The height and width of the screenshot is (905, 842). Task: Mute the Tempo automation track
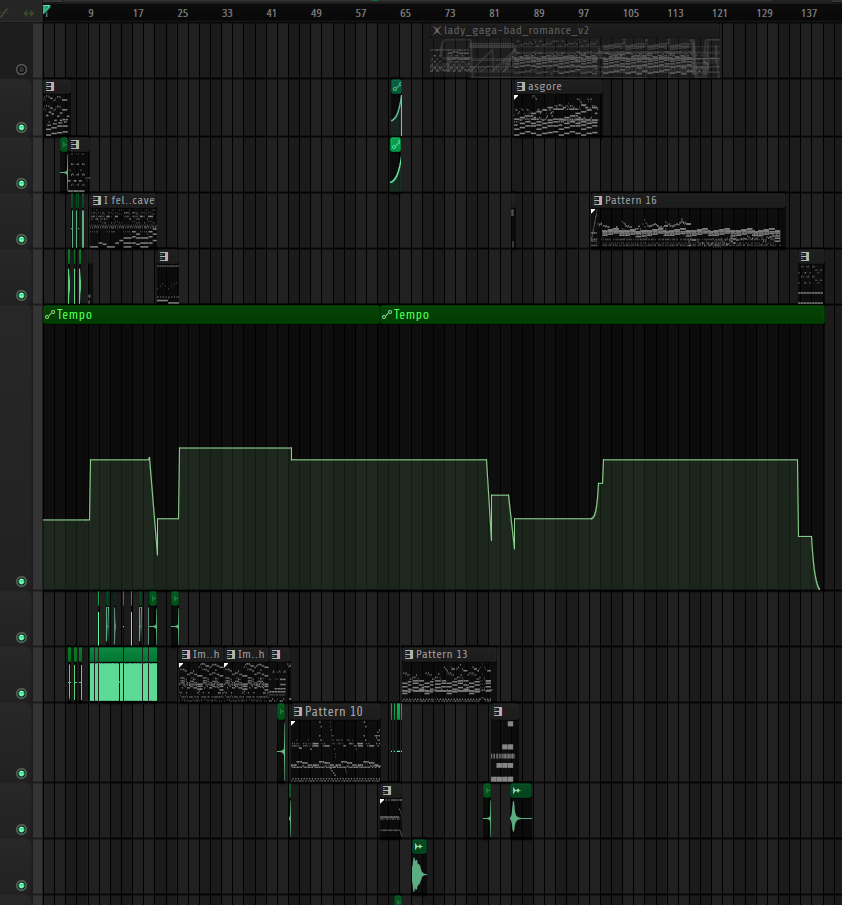[x=21, y=581]
